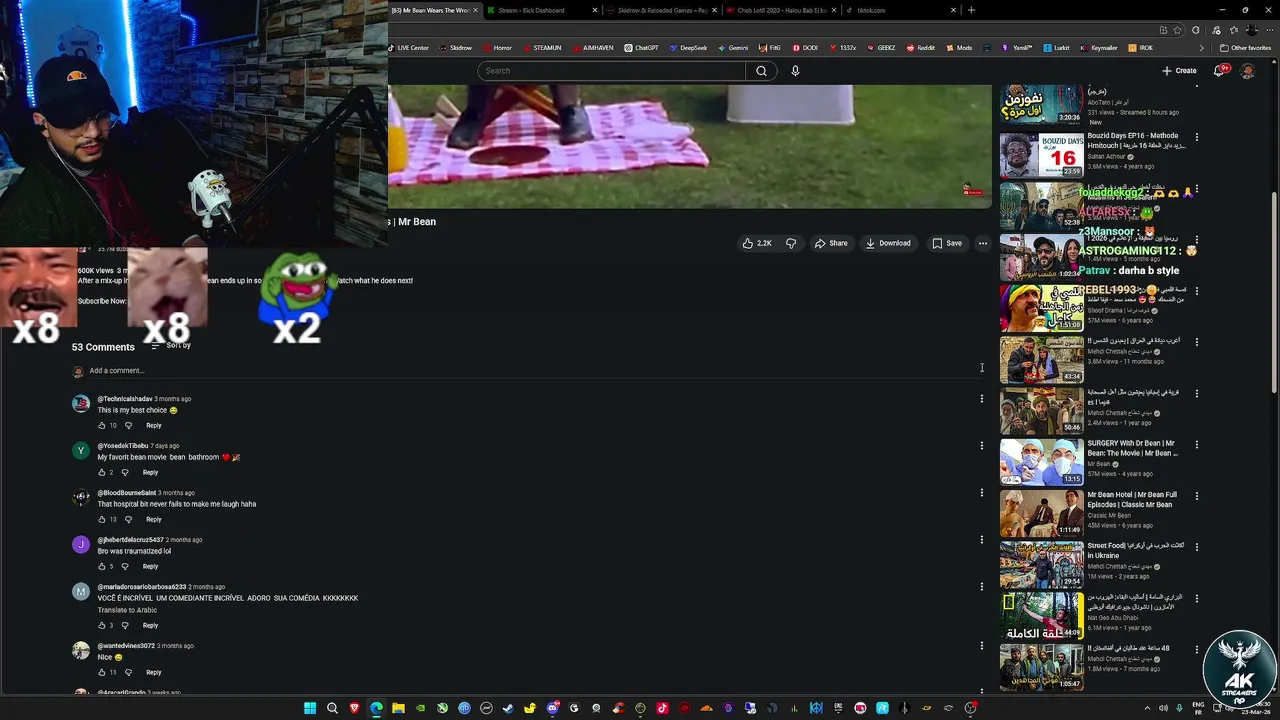Dislike the comment by @Technicalshadav

pyautogui.click(x=128, y=425)
